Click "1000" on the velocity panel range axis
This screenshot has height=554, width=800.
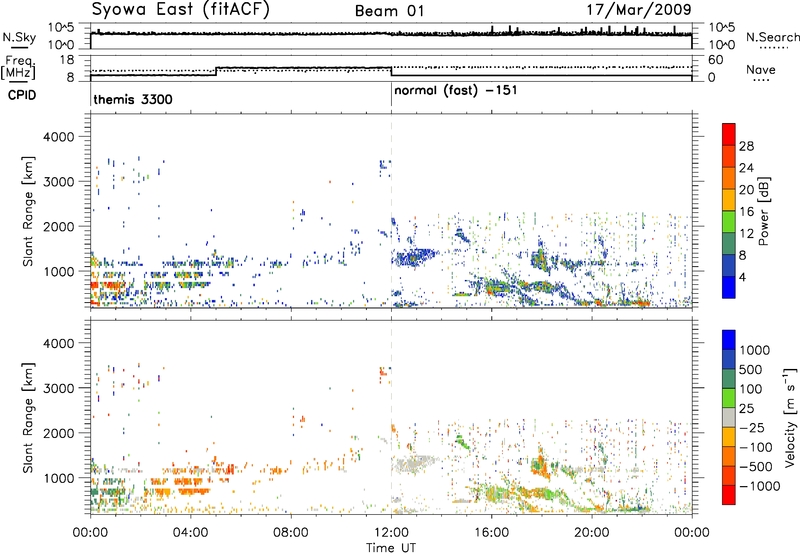click(58, 478)
